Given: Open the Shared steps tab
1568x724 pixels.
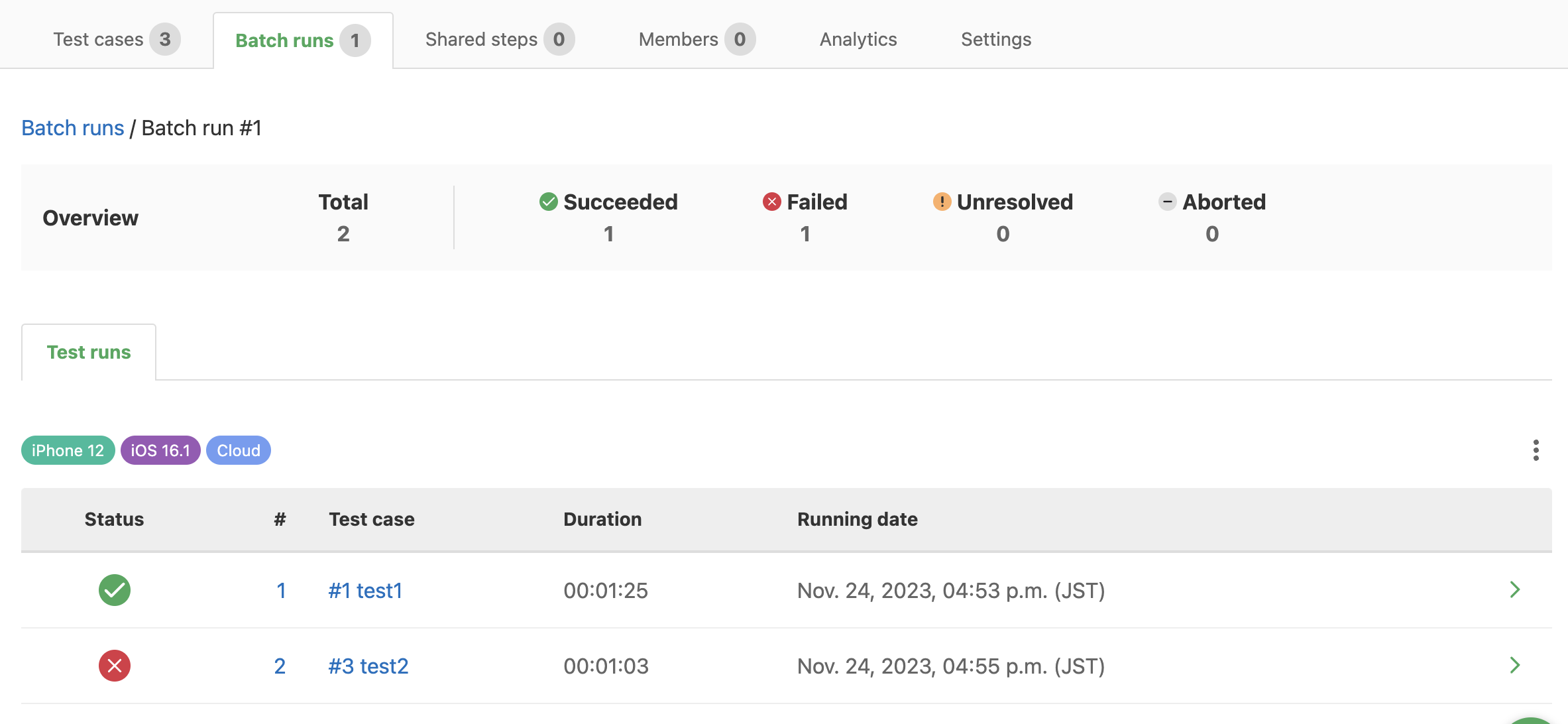Looking at the screenshot, I should pos(500,40).
